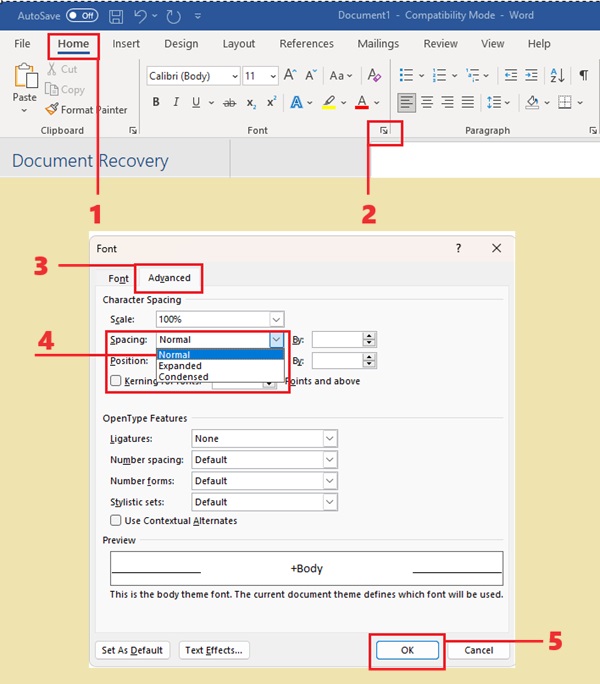Viewport: 600px width, 684px height.
Task: Click the Undo arrow icon
Action: 141,16
